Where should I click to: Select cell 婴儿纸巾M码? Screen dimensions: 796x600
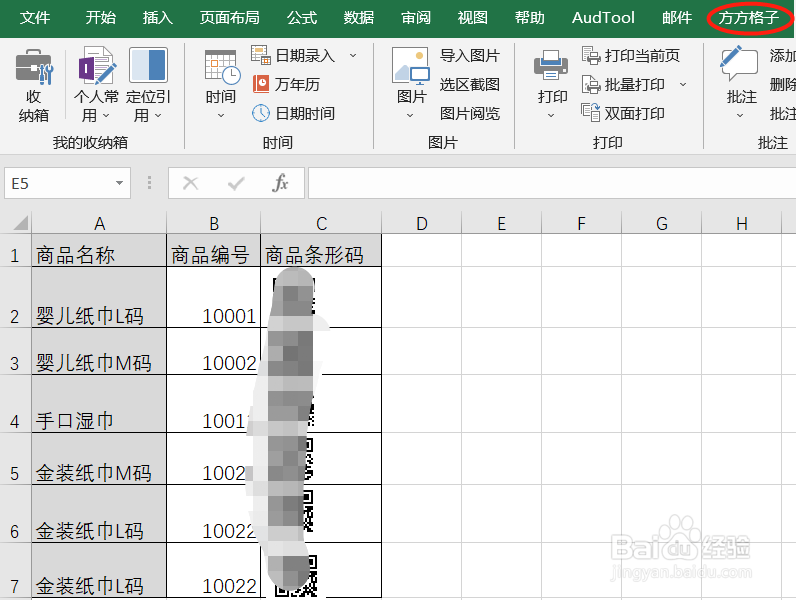(x=99, y=352)
